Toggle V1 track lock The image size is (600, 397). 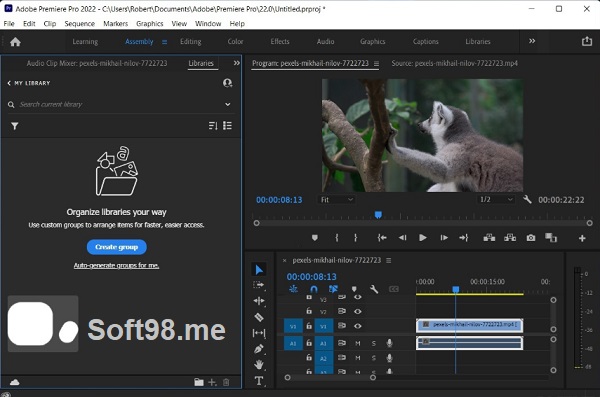point(309,326)
